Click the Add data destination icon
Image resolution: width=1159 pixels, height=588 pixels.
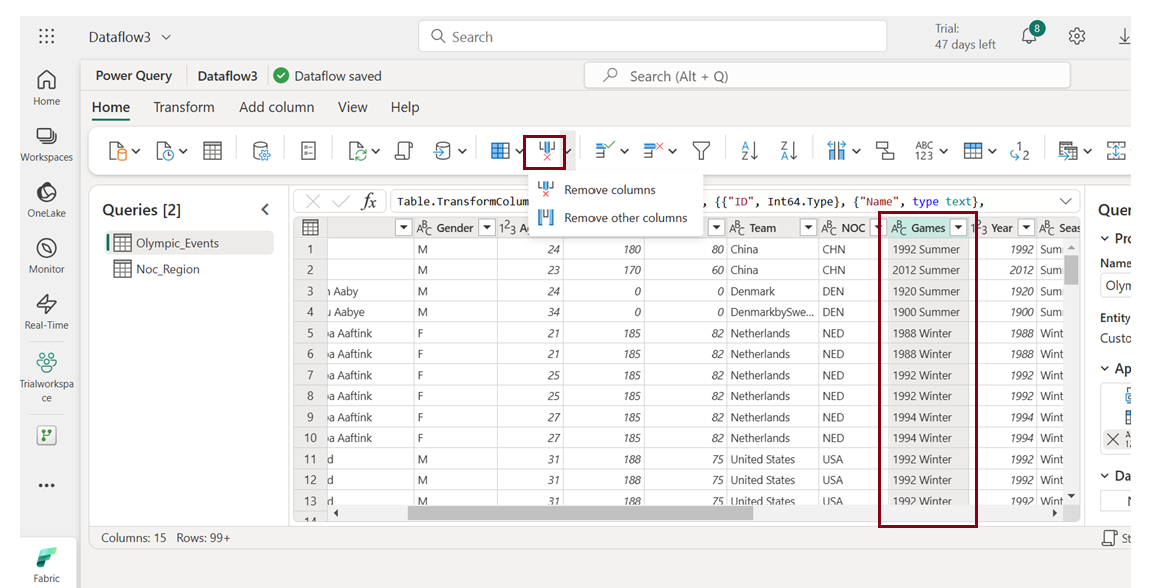pos(442,151)
